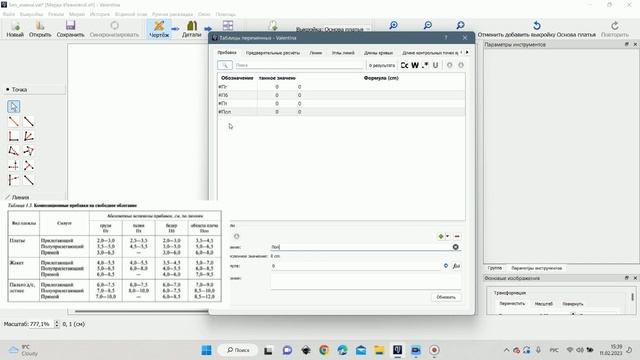The height and width of the screenshot is (360, 640).
Task: Select the crossing-lines point tool
Action: [x=29, y=165]
